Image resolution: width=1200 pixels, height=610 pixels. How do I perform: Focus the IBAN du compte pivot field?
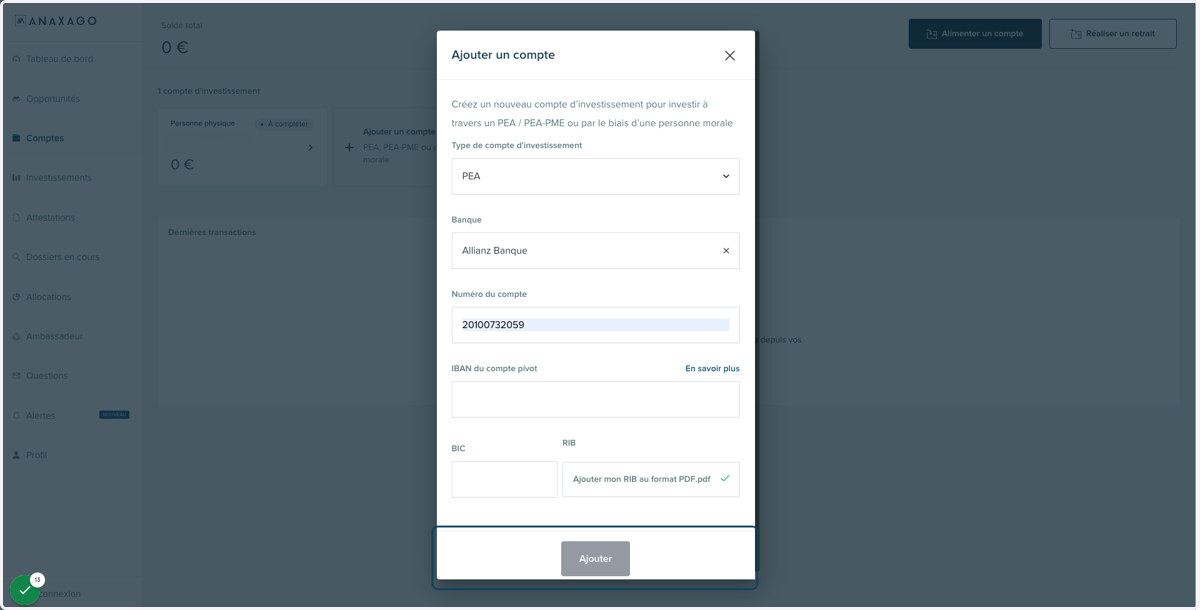(x=595, y=400)
